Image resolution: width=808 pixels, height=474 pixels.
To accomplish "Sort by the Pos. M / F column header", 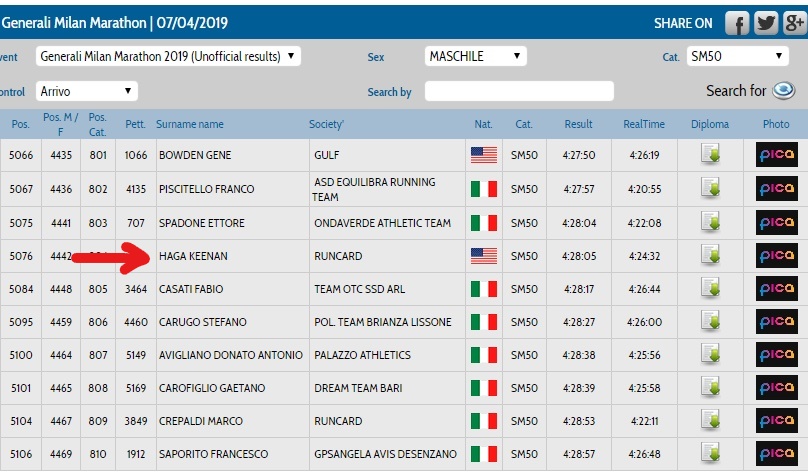I will coord(61,124).
